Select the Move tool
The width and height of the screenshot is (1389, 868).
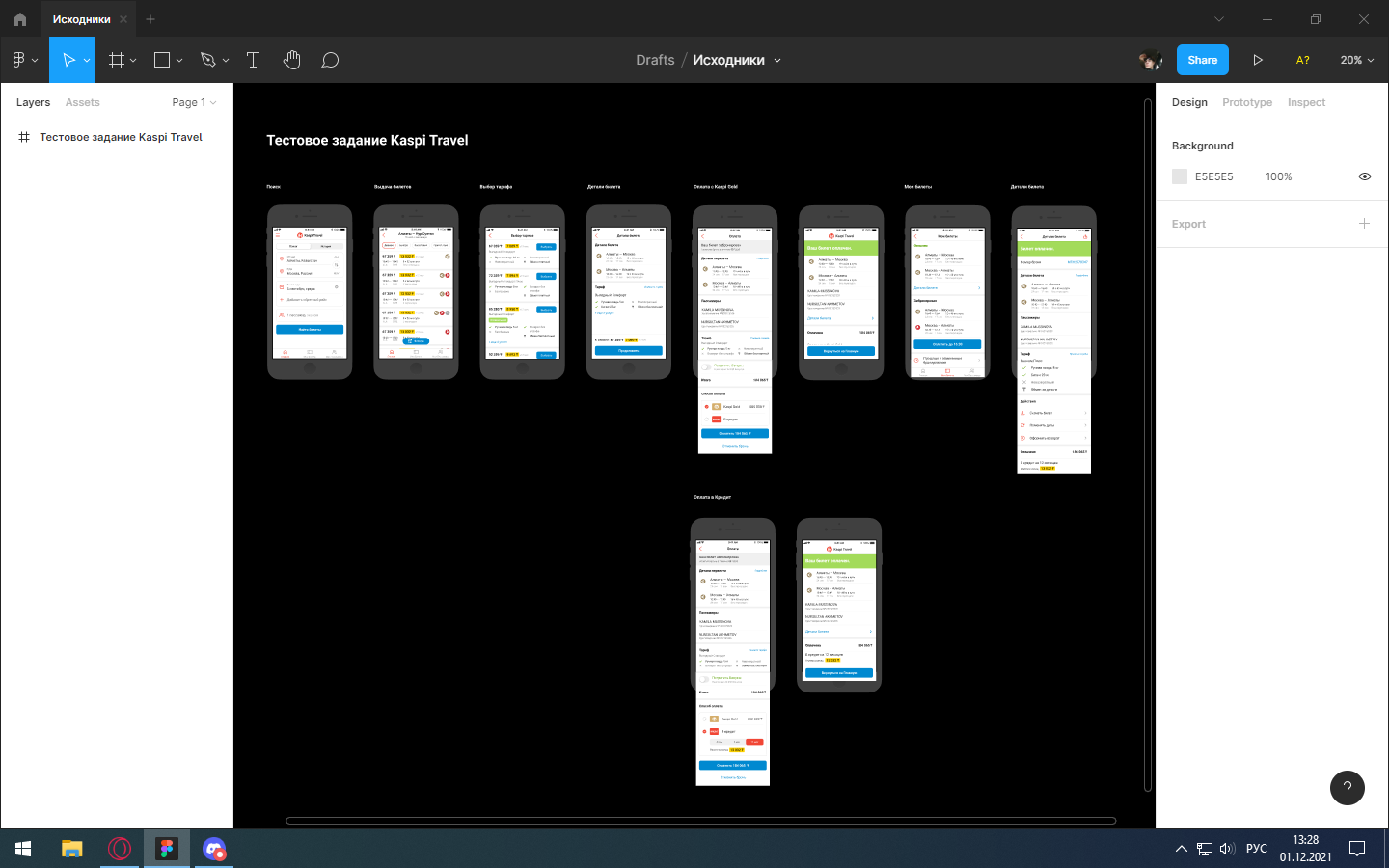pyautogui.click(x=68, y=60)
